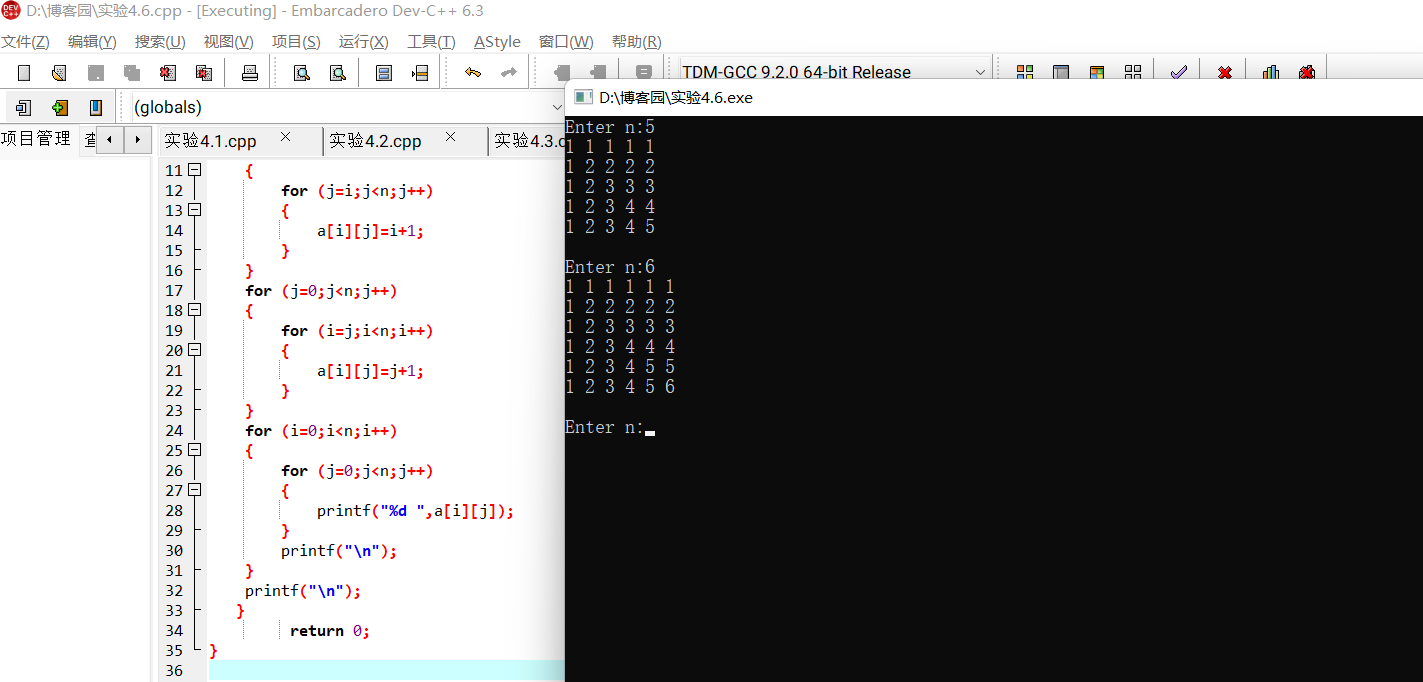Collapse the code fold at line 18
The width and height of the screenshot is (1423, 682).
point(194,310)
